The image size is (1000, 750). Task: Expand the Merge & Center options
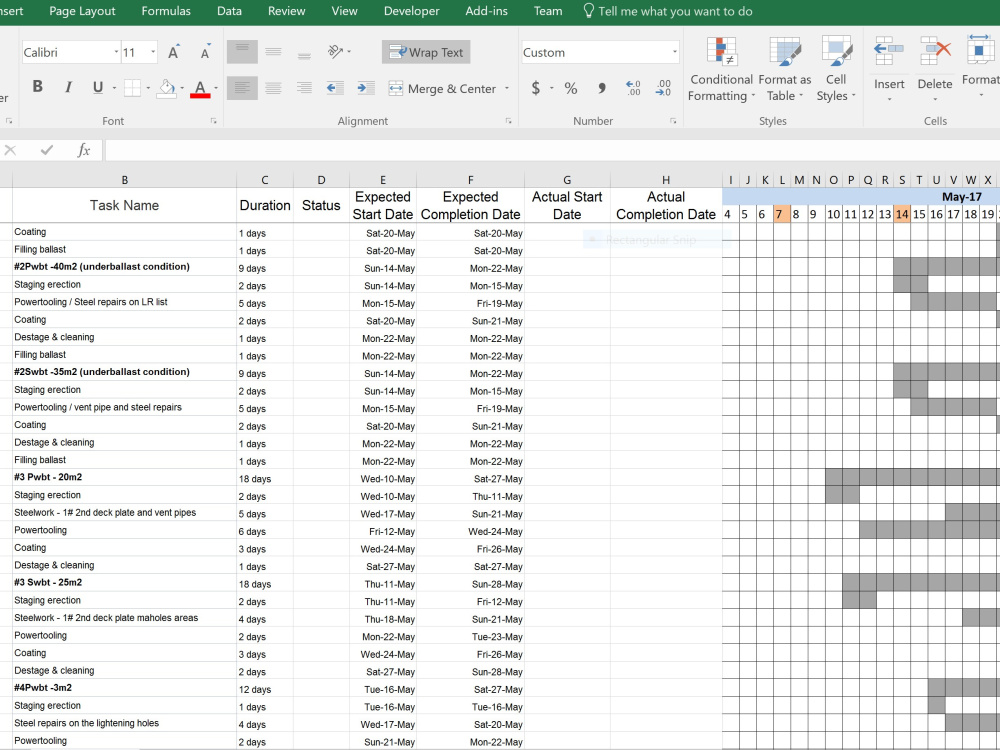point(508,88)
